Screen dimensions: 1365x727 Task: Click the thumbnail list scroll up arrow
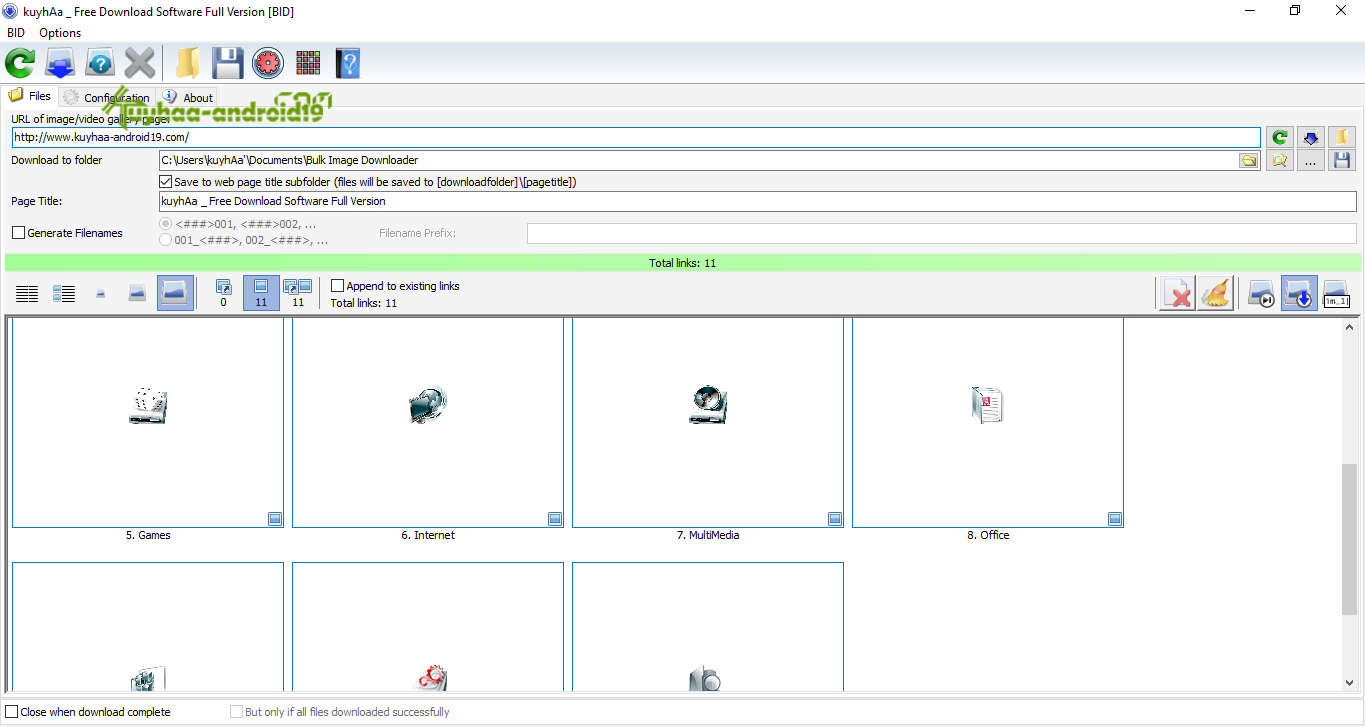pyautogui.click(x=1350, y=327)
